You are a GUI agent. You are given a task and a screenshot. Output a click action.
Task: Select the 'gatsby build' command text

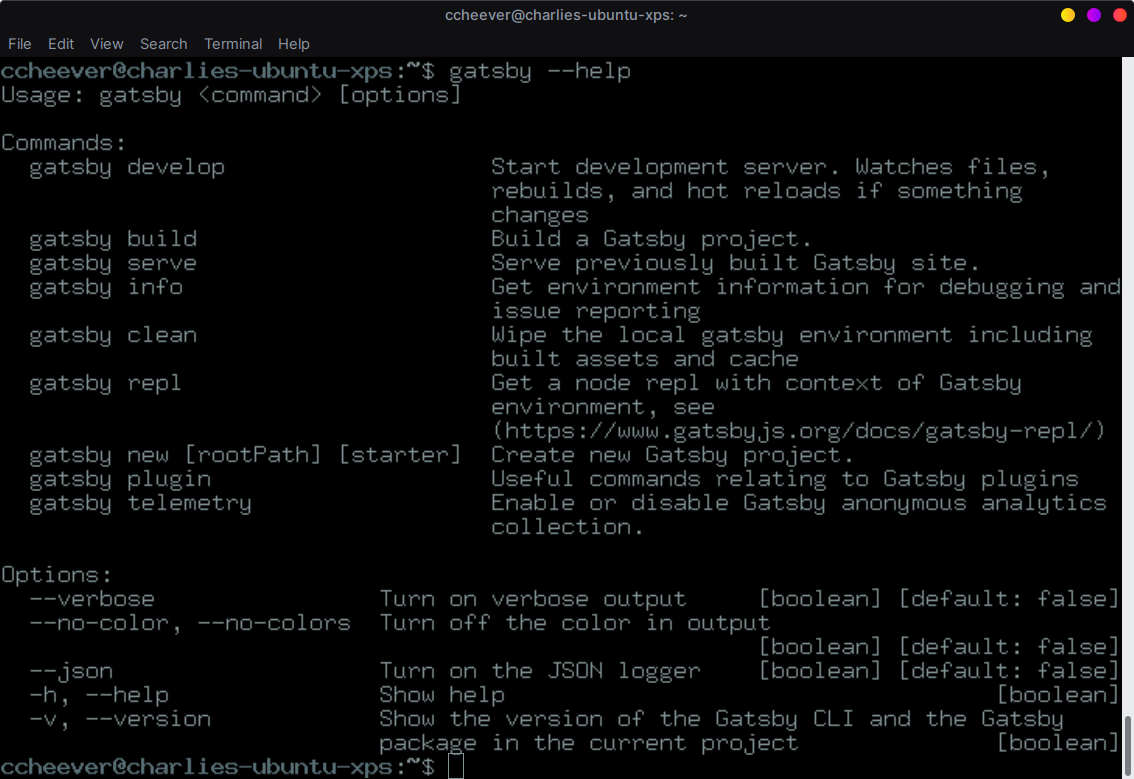[x=110, y=238]
